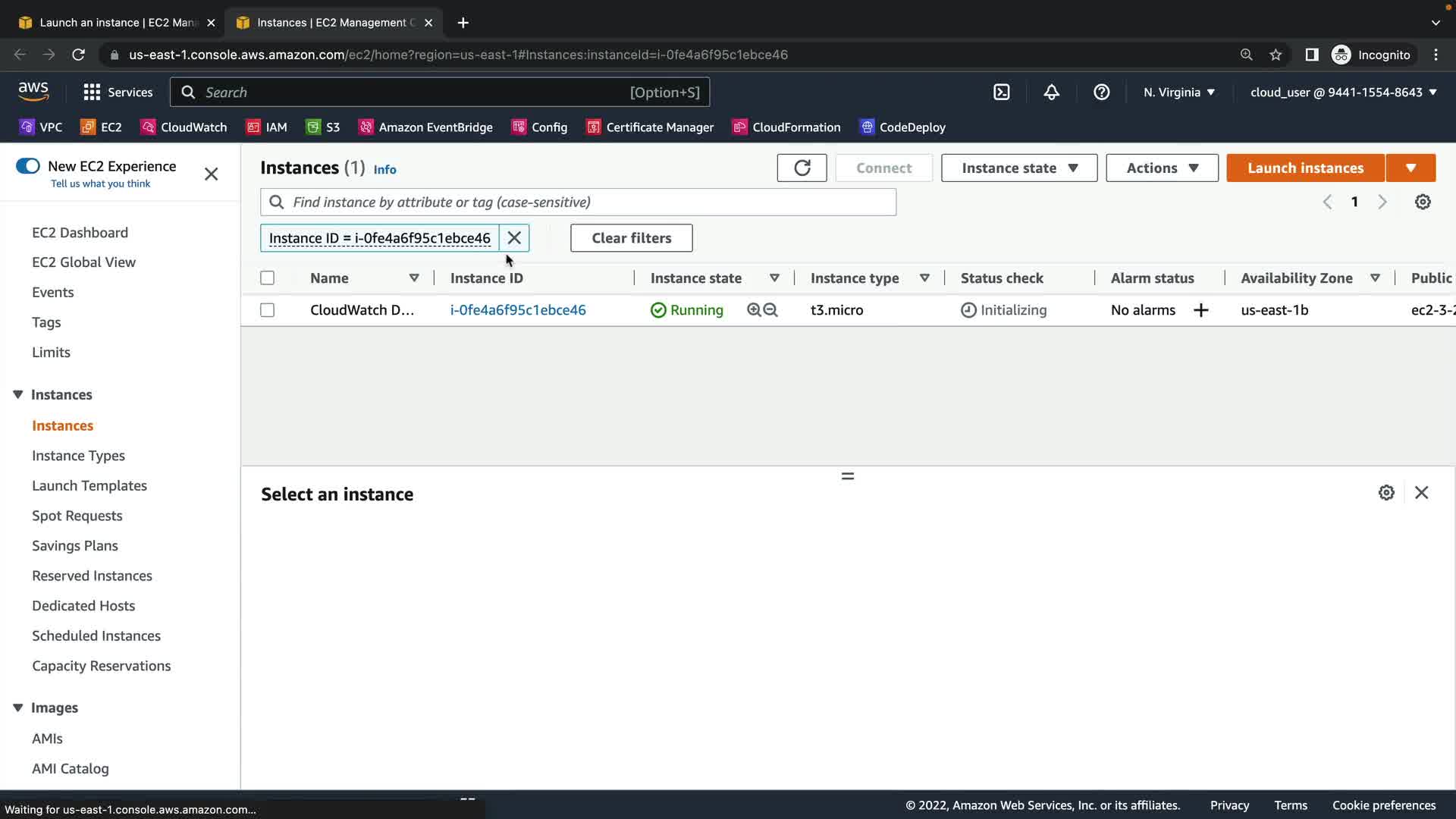The image size is (1456, 819).
Task: Open AWS CloudShell icon in header
Action: click(x=1001, y=93)
